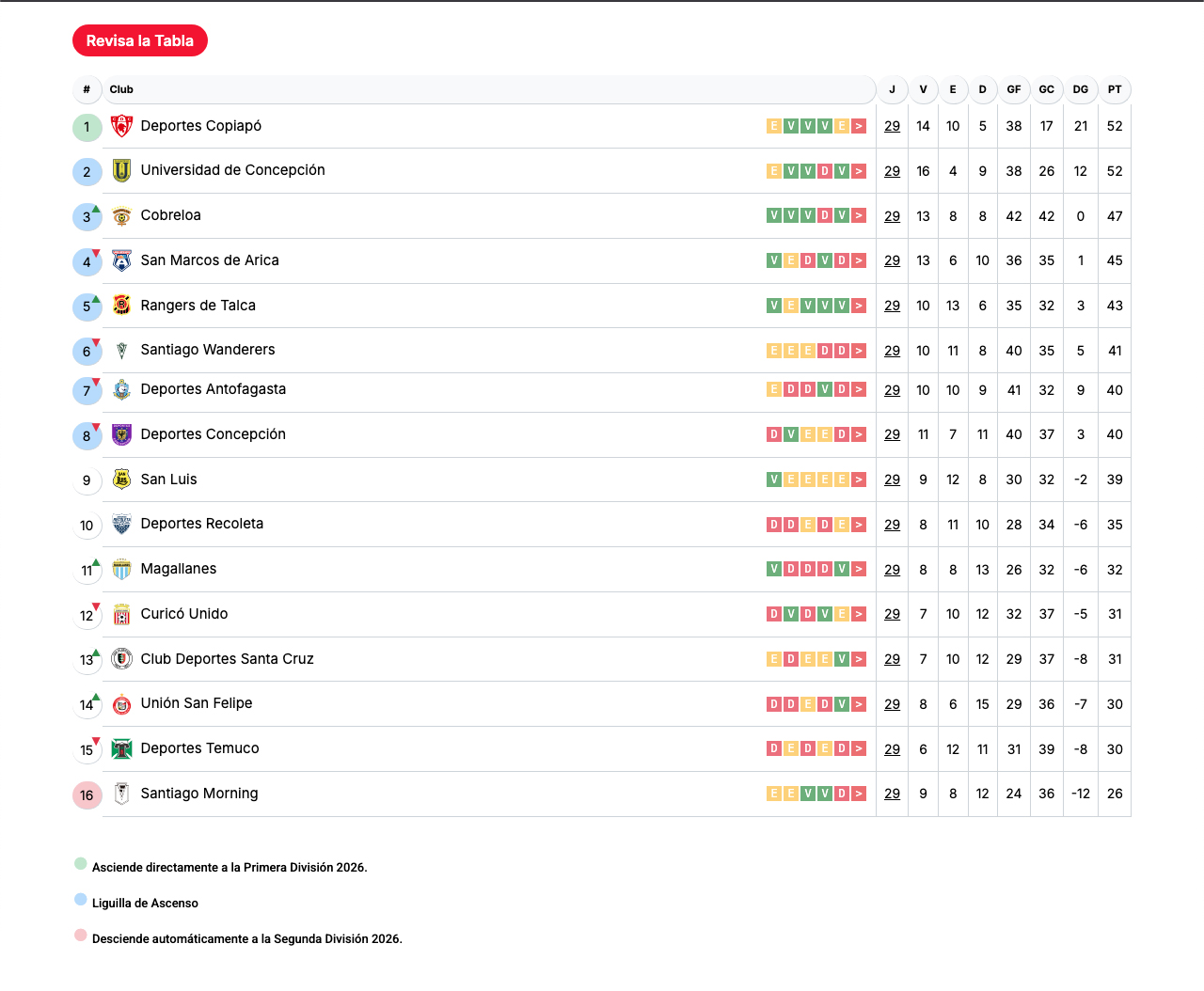This screenshot has height=991, width=1204.
Task: Click the pink relegation legend dot
Action: [81, 936]
